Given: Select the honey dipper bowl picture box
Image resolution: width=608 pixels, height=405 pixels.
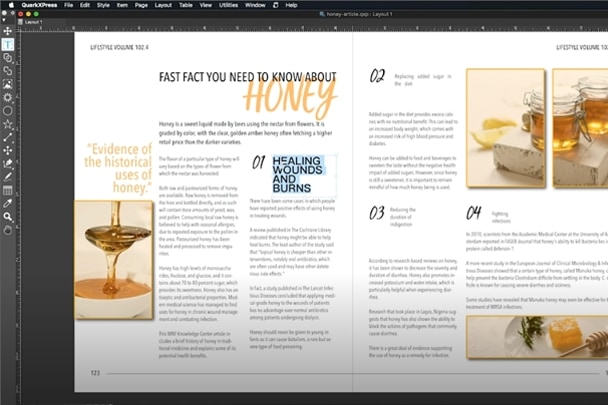Looking at the screenshot, I should click(x=114, y=260).
